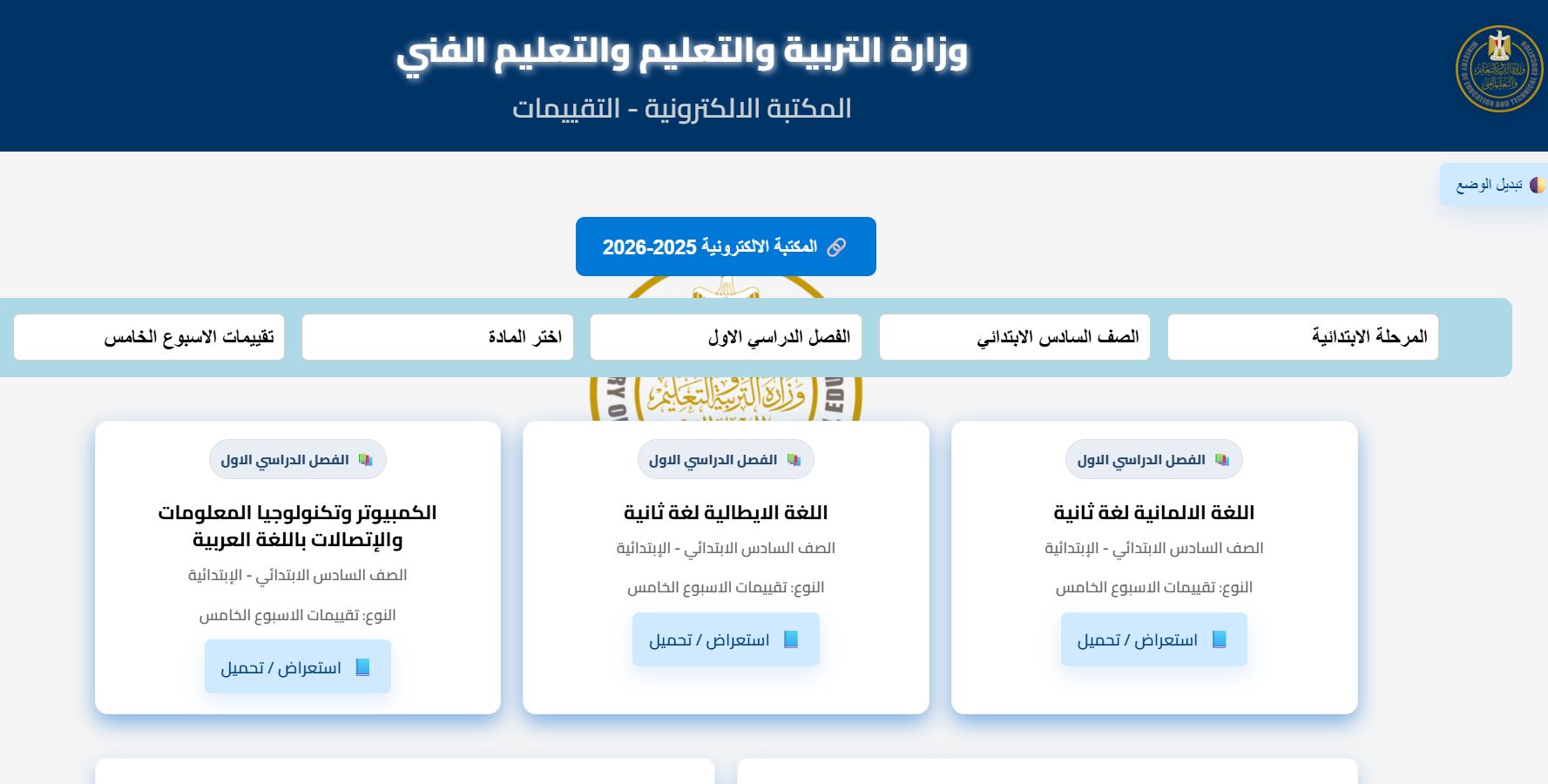
Task: Click the ministry logo emblem in header
Action: pos(1498,69)
